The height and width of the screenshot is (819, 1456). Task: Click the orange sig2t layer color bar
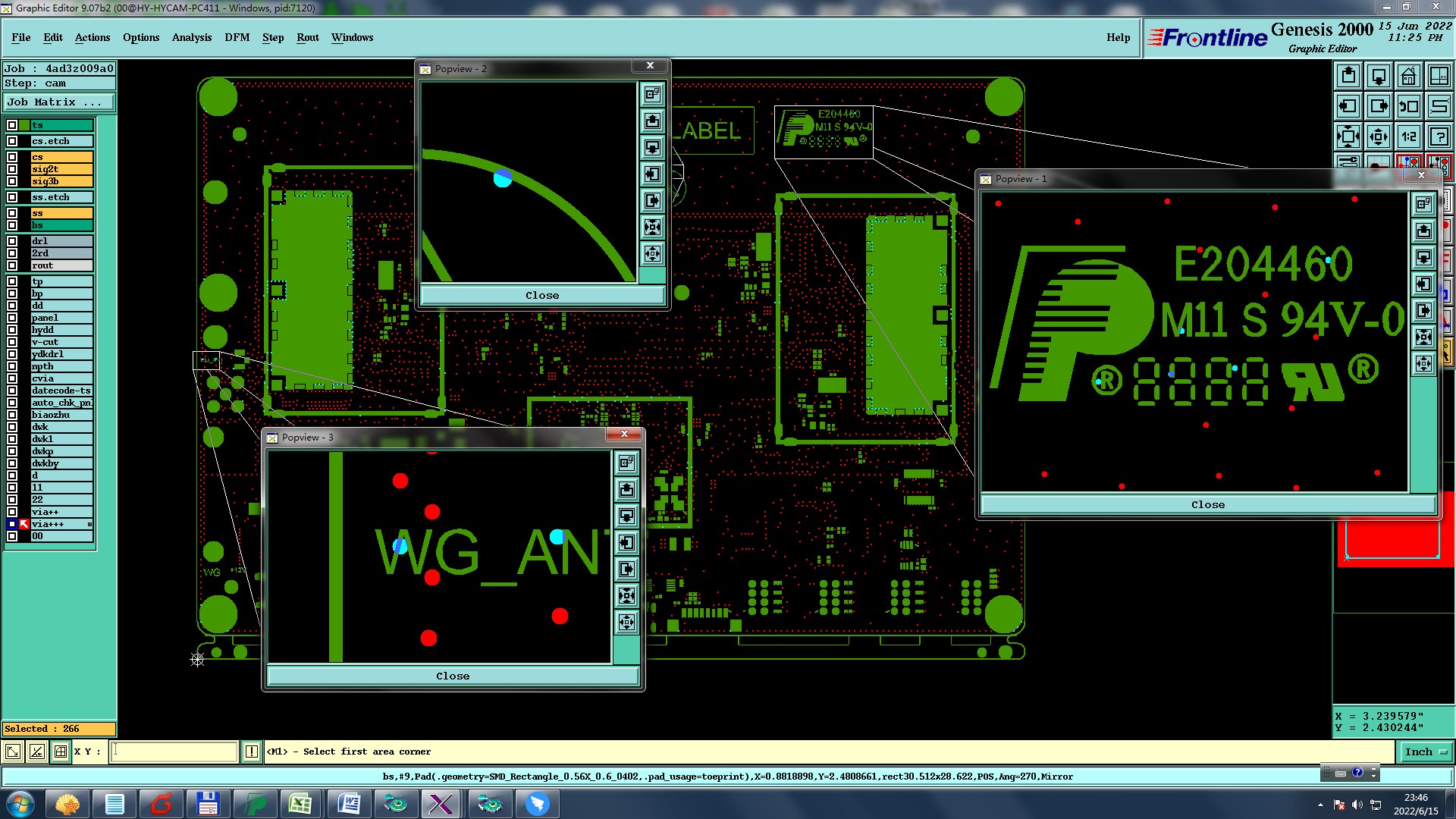(x=61, y=169)
